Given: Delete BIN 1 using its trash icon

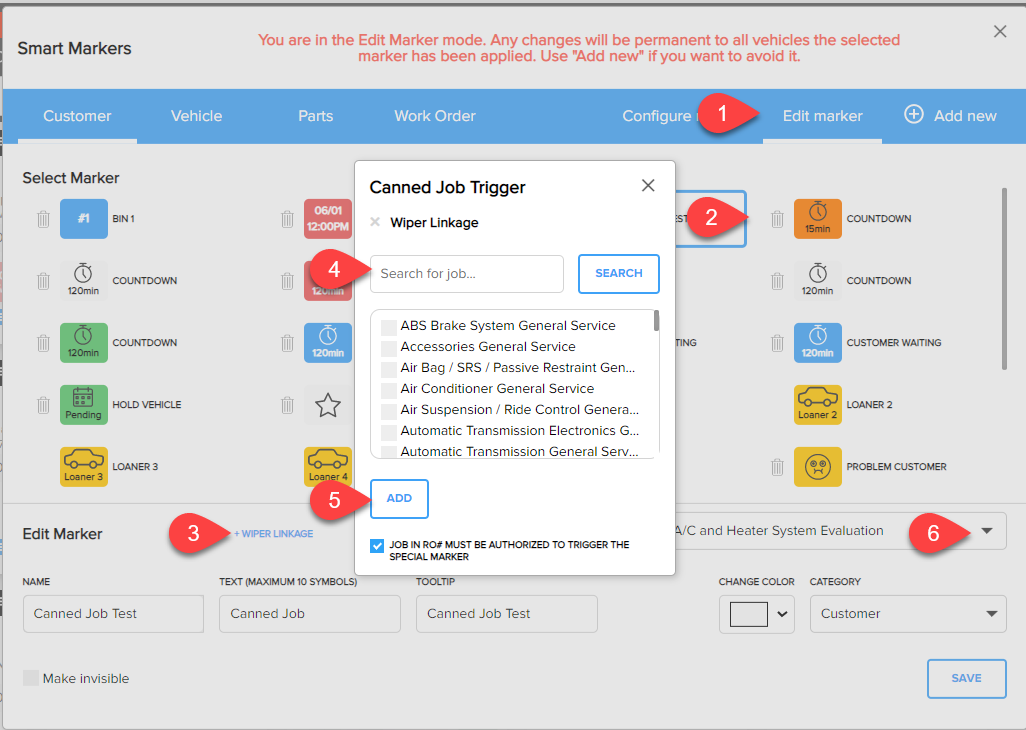Looking at the screenshot, I should [43, 218].
